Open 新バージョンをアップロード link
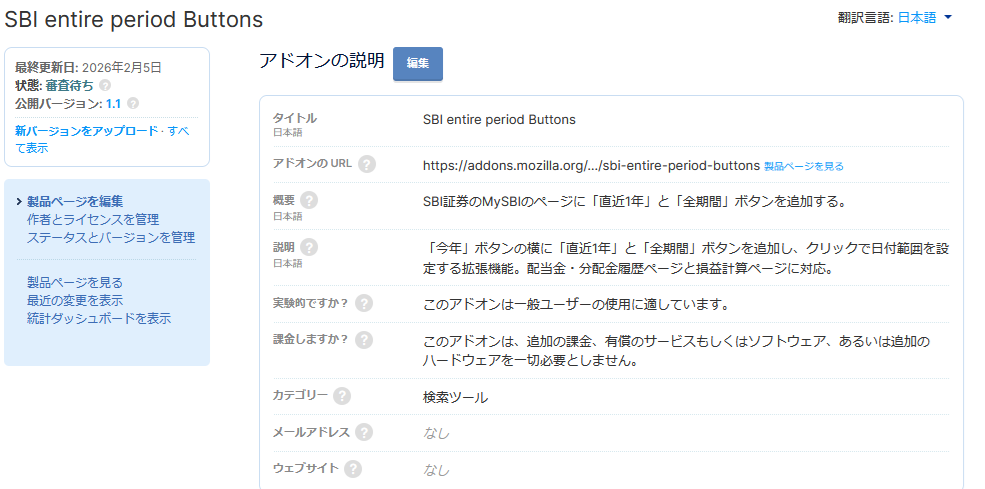Image resolution: width=985 pixels, height=489 pixels. [86, 131]
